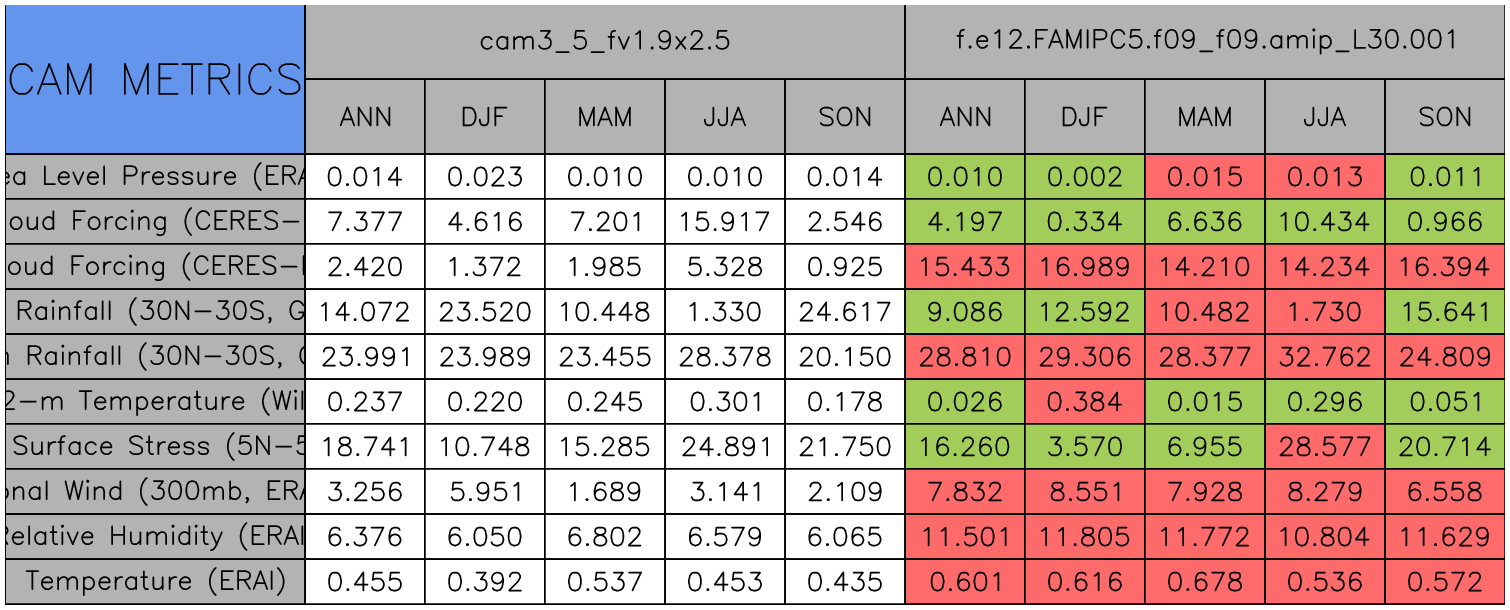The height and width of the screenshot is (610, 1510).
Task: Click the white cell showing 24.617
Action: [845, 311]
